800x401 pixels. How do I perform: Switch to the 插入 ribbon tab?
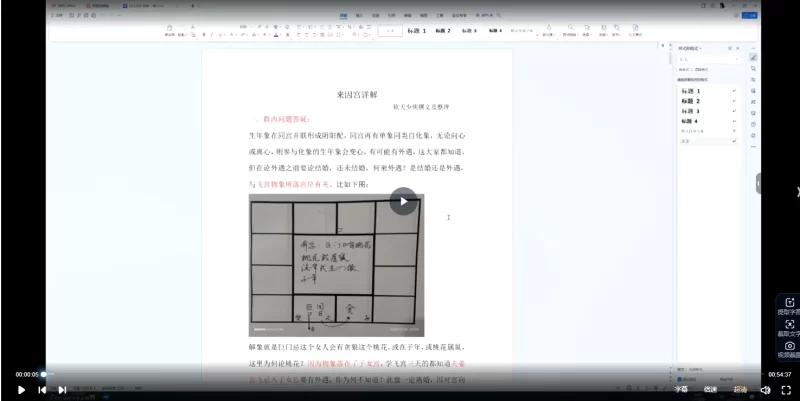[360, 16]
